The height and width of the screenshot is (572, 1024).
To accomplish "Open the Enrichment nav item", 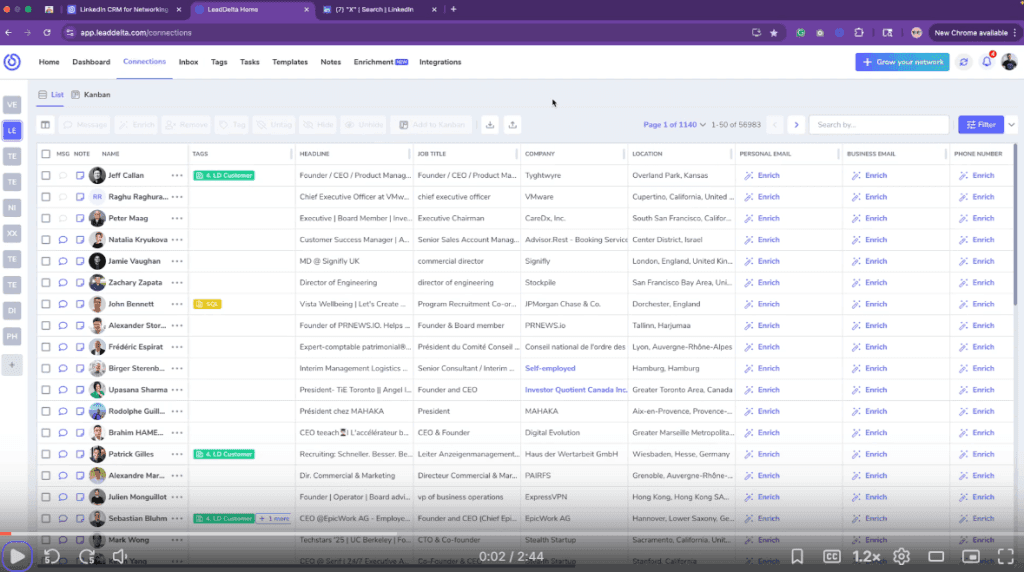I will click(381, 62).
